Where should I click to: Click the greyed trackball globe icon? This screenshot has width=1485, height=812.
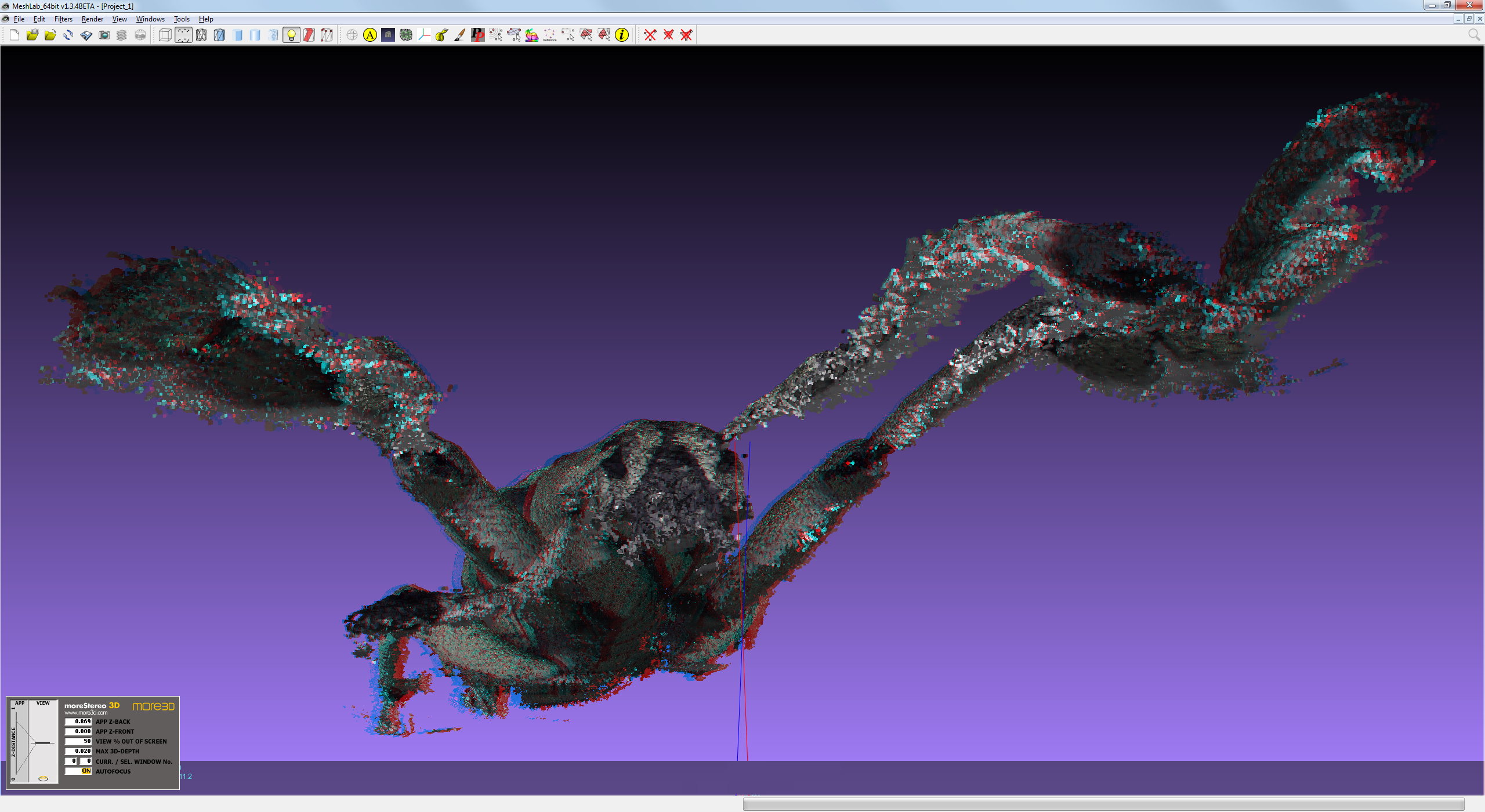tap(352, 35)
